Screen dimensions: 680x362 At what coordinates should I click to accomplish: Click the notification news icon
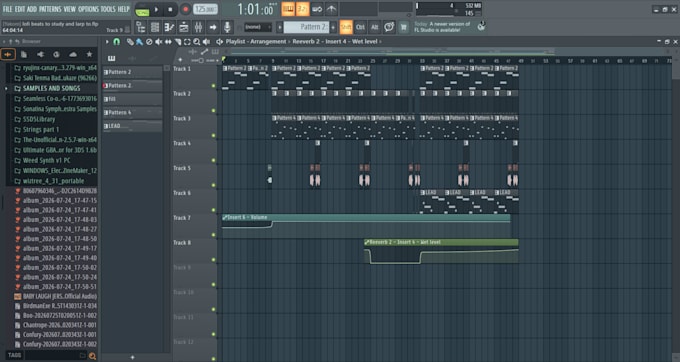[481, 26]
